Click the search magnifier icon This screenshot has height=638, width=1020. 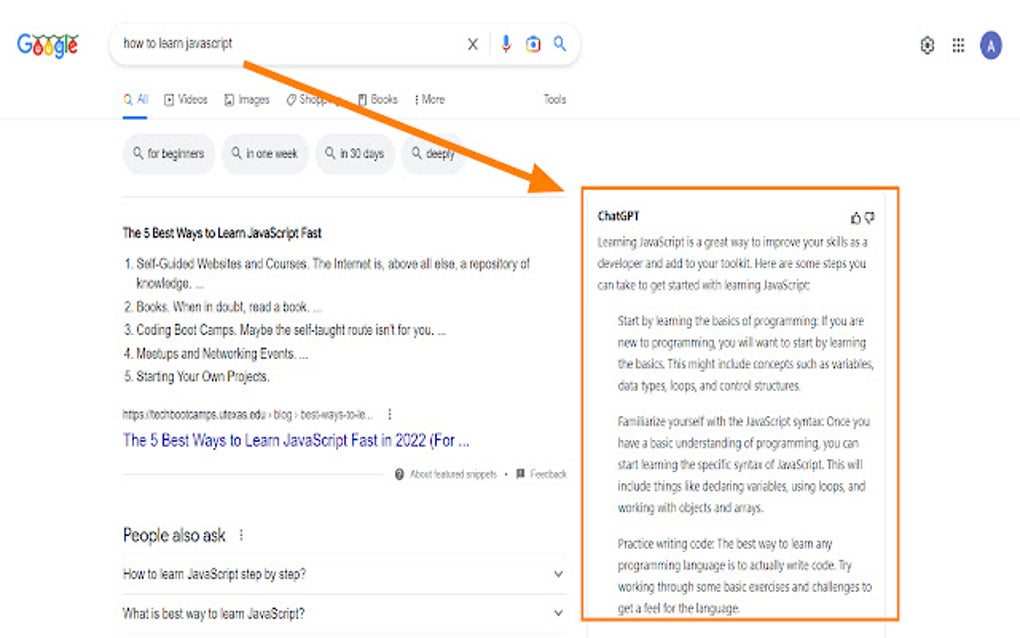[560, 44]
